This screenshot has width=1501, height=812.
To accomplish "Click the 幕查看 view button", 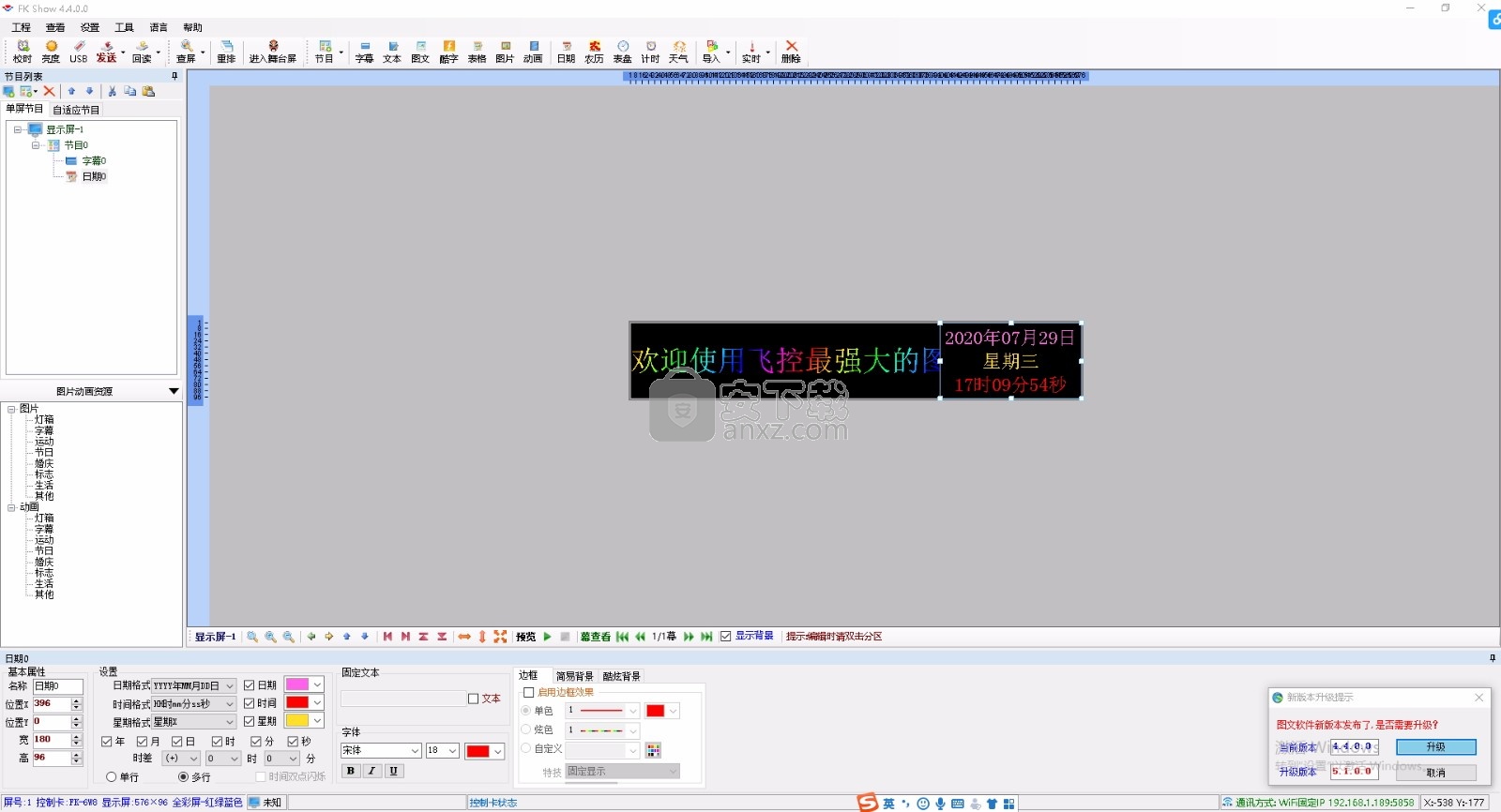I will click(595, 637).
